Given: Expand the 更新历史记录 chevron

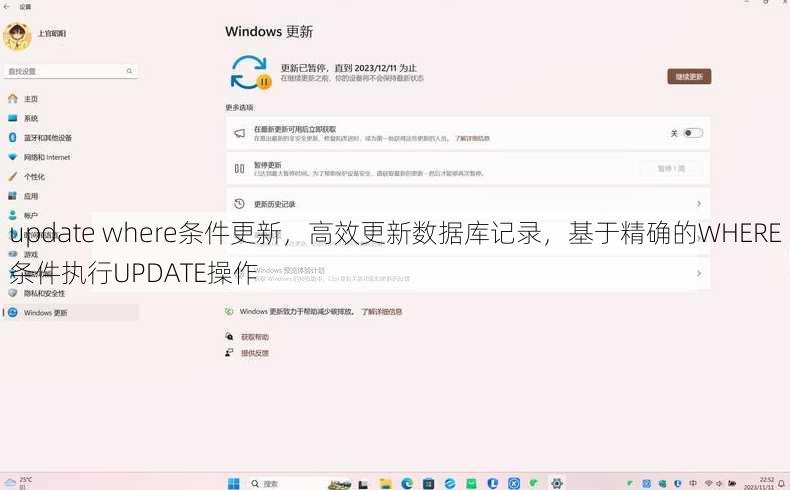Looking at the screenshot, I should click(x=699, y=203).
